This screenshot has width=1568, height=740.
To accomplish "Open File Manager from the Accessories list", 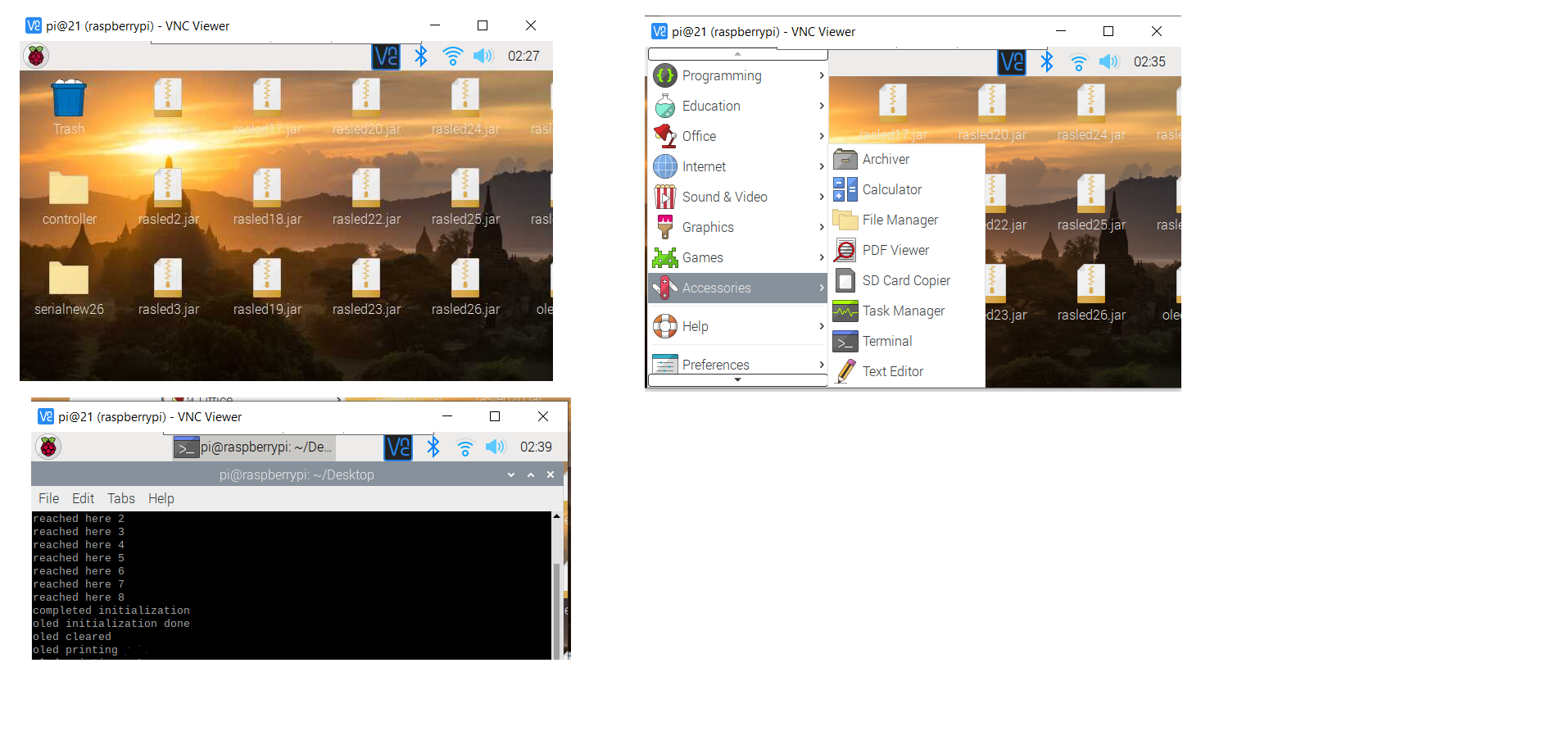I will tap(900, 220).
